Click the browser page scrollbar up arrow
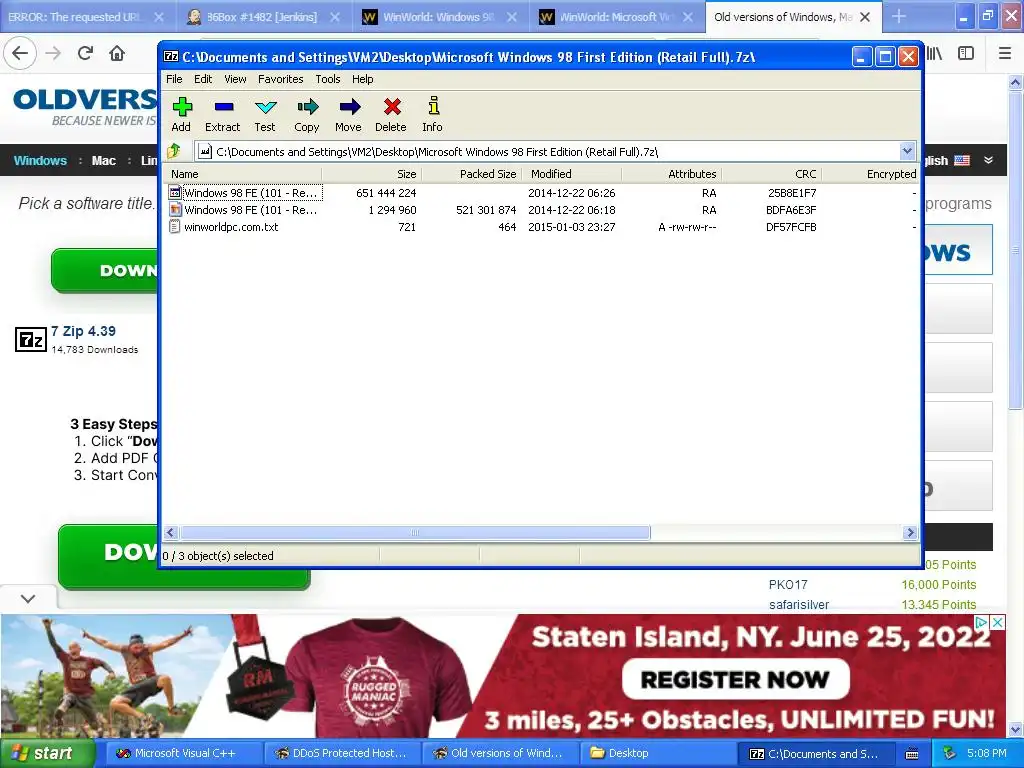This screenshot has height=768, width=1024. tap(1016, 82)
